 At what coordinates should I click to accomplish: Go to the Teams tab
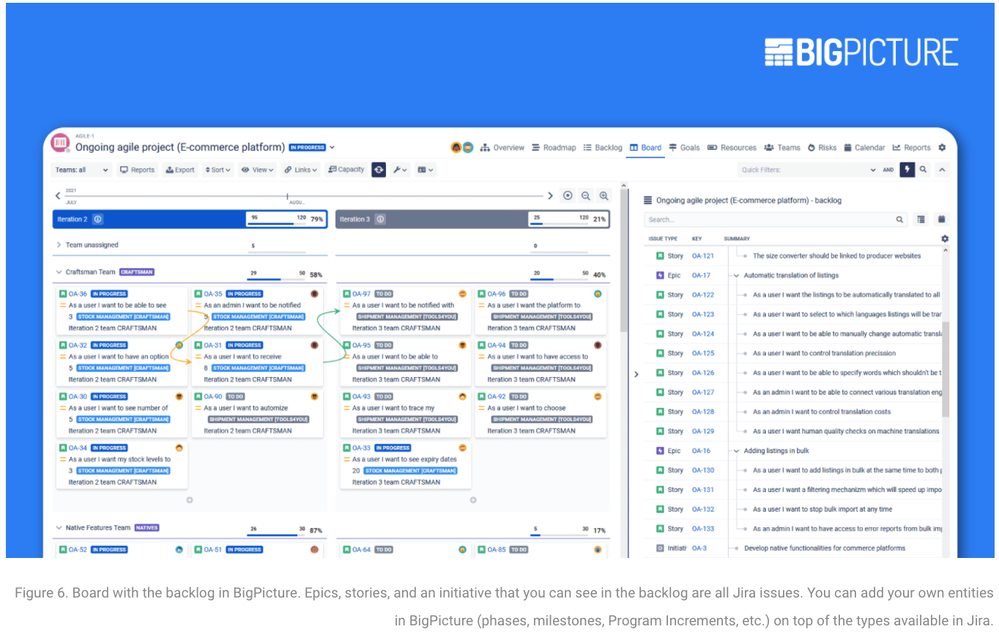782,148
